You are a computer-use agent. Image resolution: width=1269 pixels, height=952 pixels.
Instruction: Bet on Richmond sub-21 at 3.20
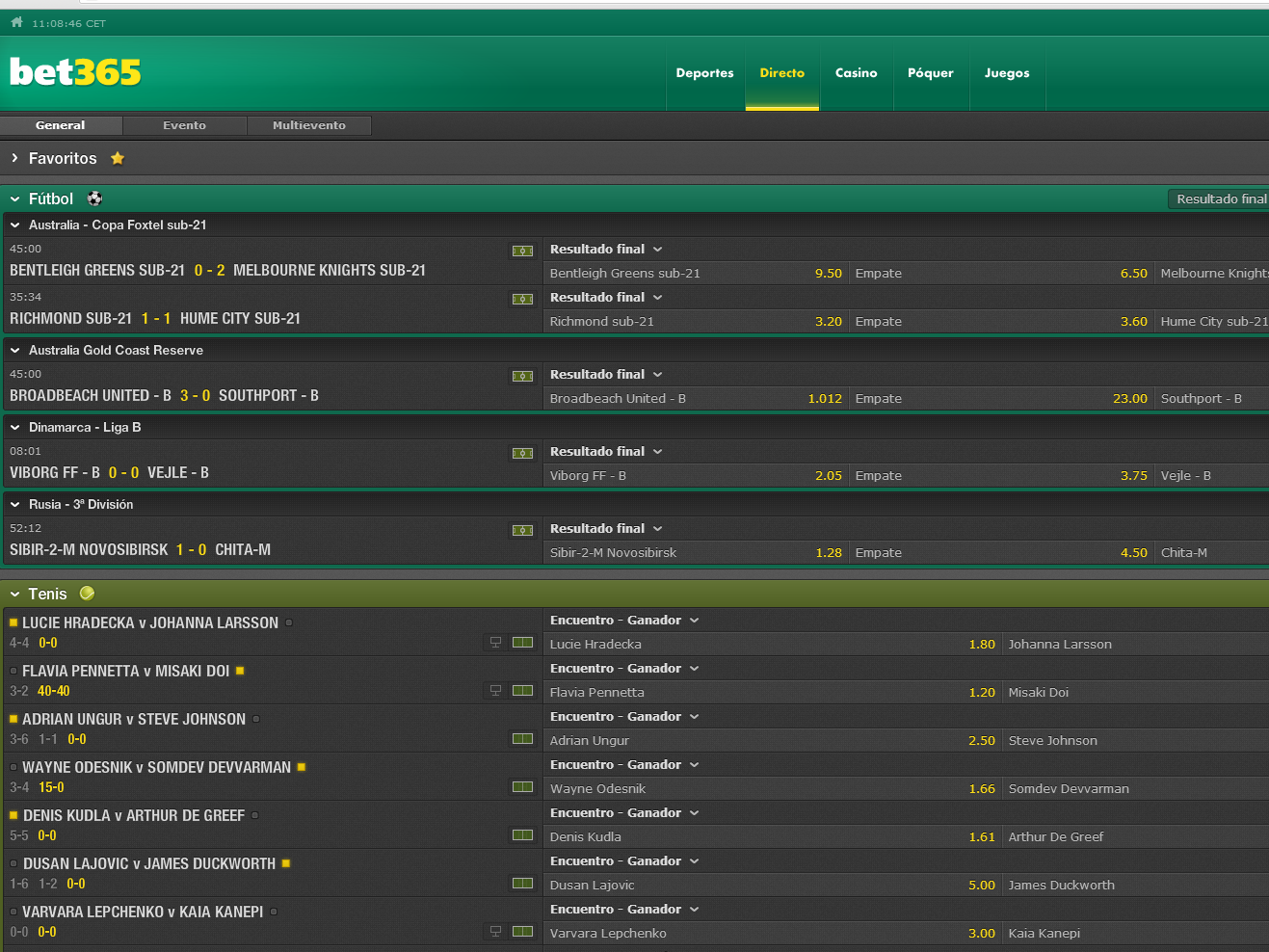point(696,321)
